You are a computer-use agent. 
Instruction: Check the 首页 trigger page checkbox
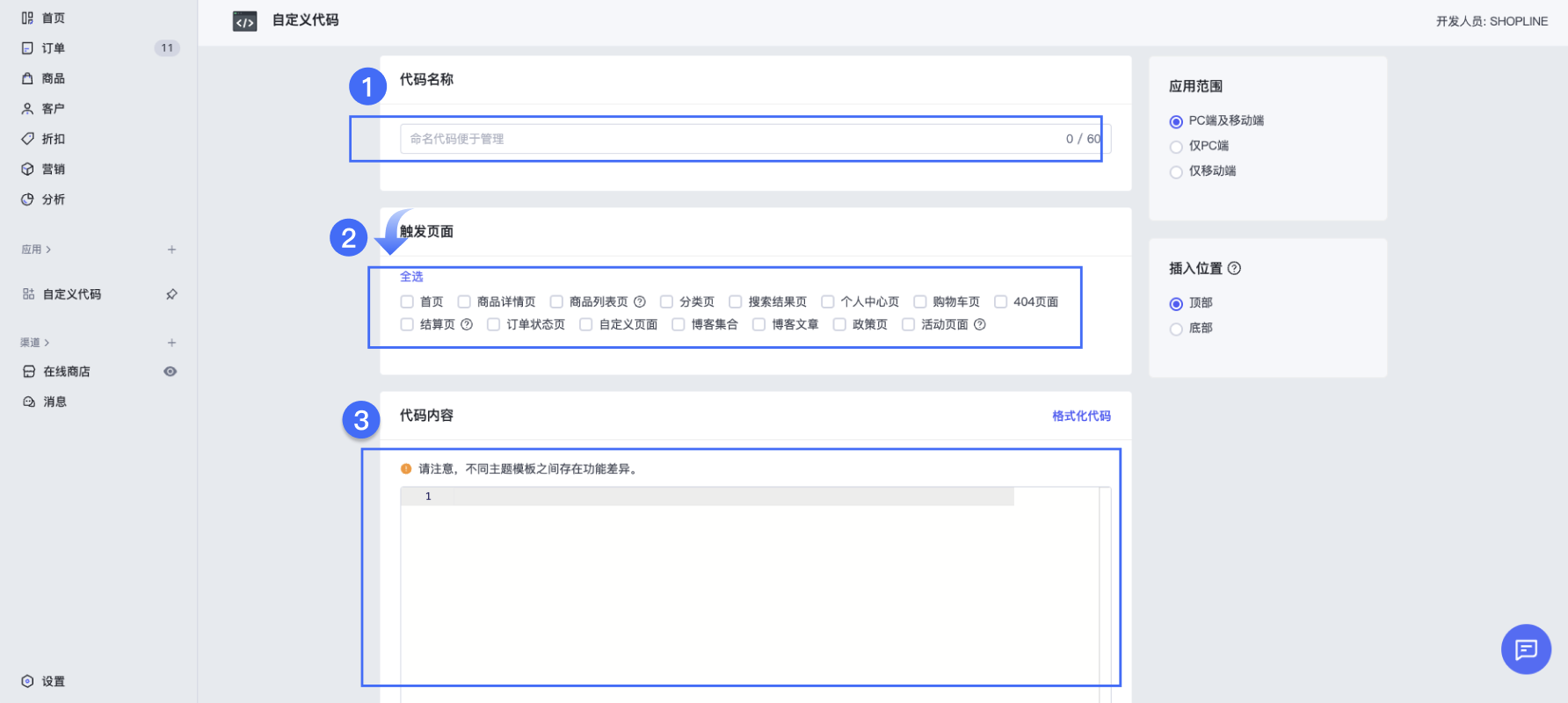pos(407,302)
